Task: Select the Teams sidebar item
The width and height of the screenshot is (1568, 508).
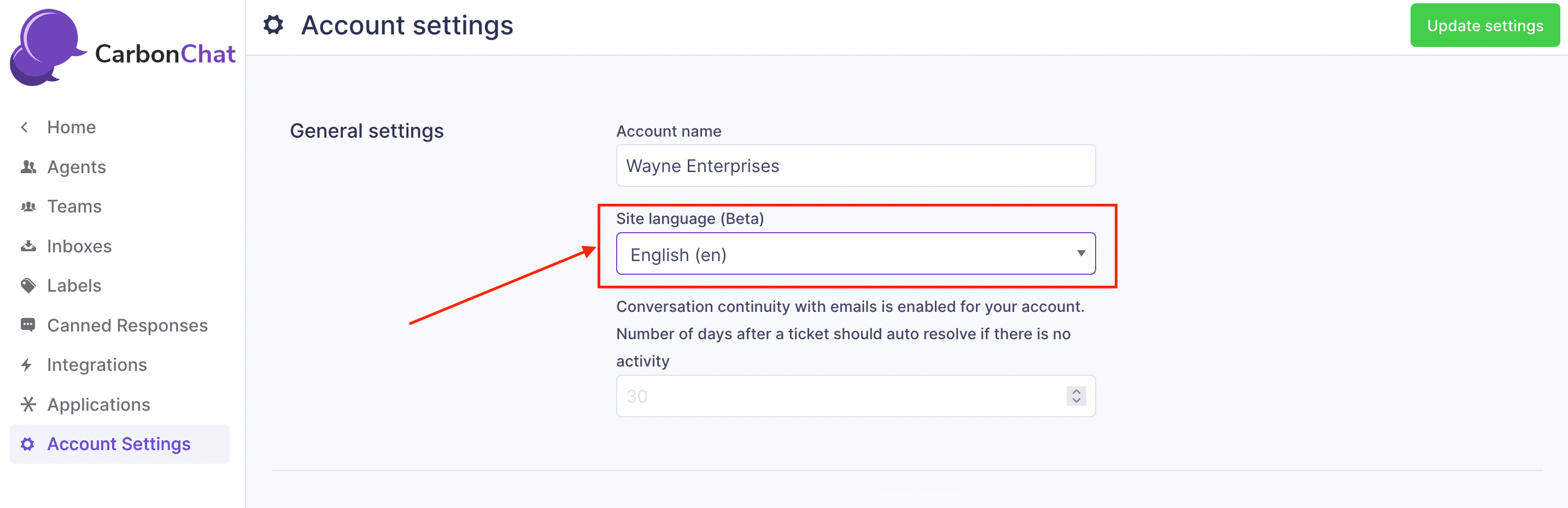Action: tap(74, 207)
